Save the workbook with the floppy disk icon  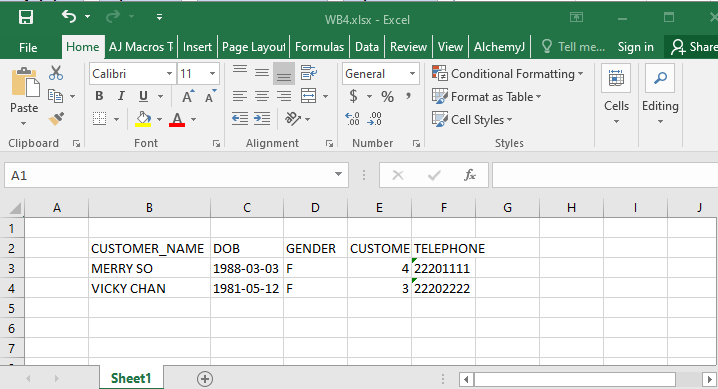click(x=26, y=17)
